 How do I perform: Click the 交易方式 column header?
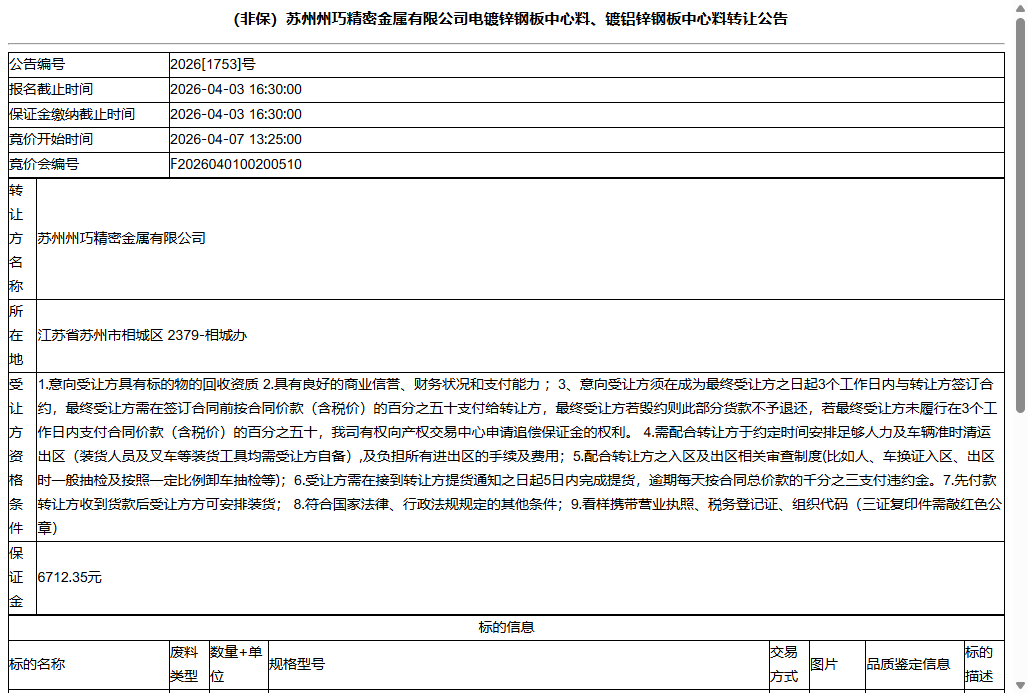click(789, 665)
